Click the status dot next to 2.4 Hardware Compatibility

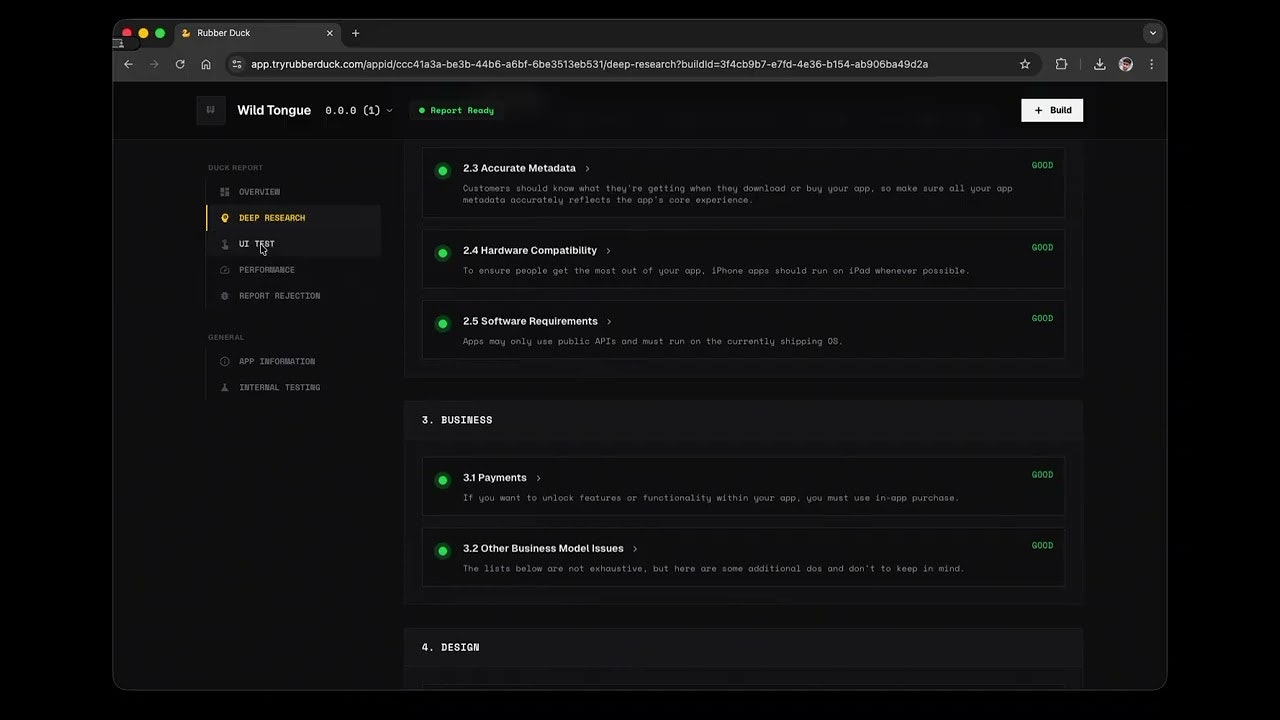[x=442, y=253]
